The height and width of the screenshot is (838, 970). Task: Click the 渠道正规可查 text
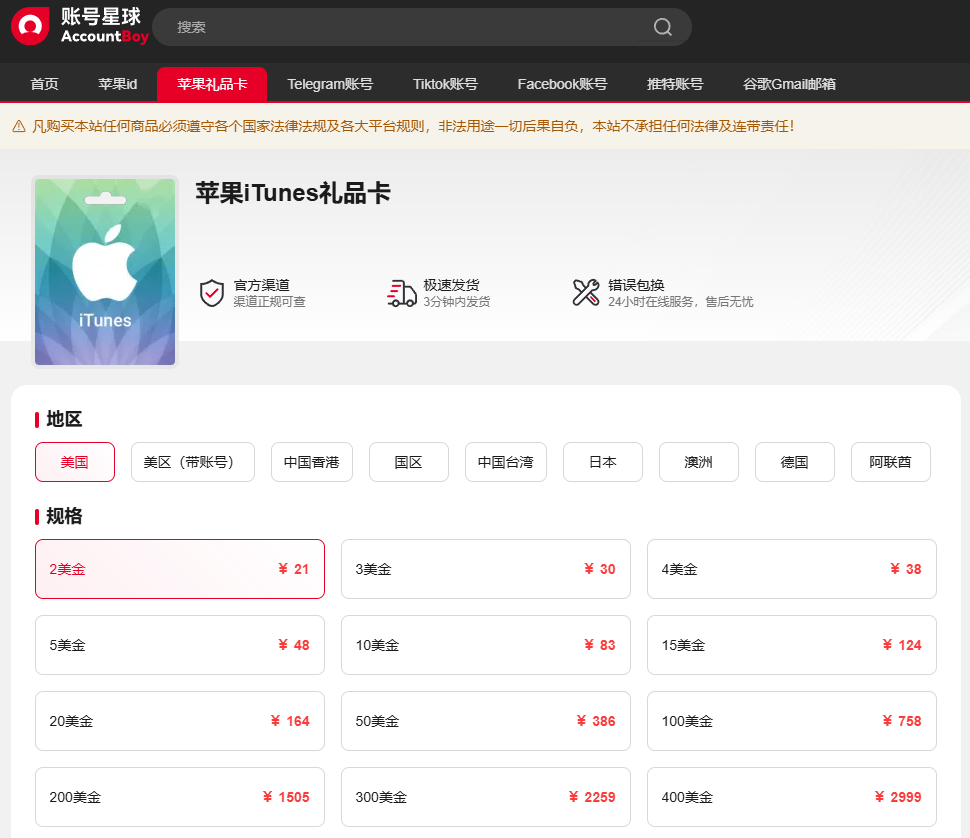pyautogui.click(x=269, y=302)
